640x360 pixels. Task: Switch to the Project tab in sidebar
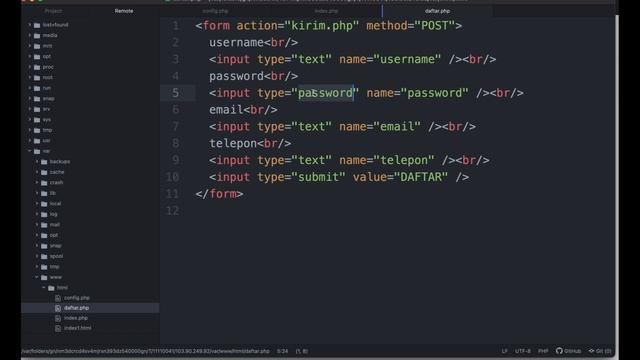(x=53, y=11)
